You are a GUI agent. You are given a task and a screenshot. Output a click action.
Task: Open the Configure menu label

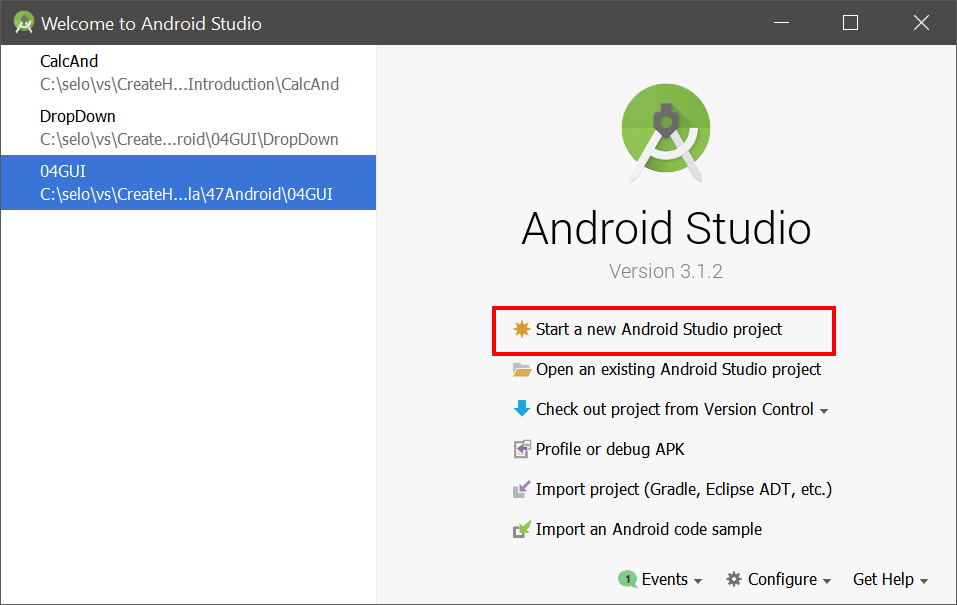point(782,579)
